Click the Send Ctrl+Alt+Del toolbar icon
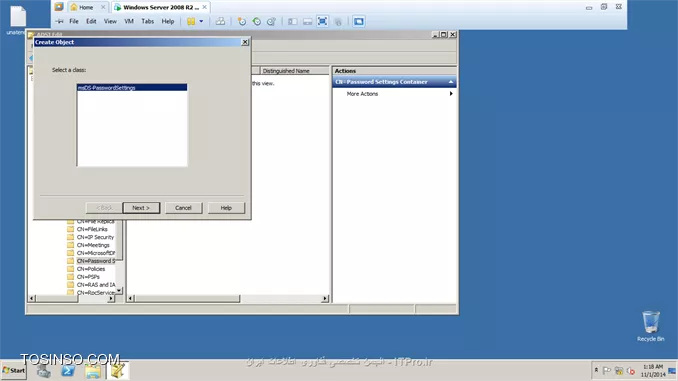This screenshot has width=678, height=381. [x=220, y=21]
